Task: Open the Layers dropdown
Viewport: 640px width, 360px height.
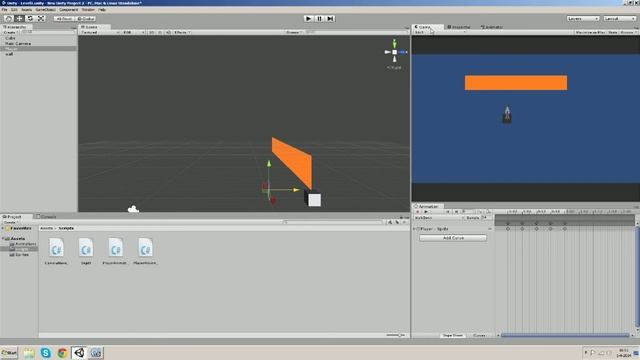Action: tap(582, 18)
